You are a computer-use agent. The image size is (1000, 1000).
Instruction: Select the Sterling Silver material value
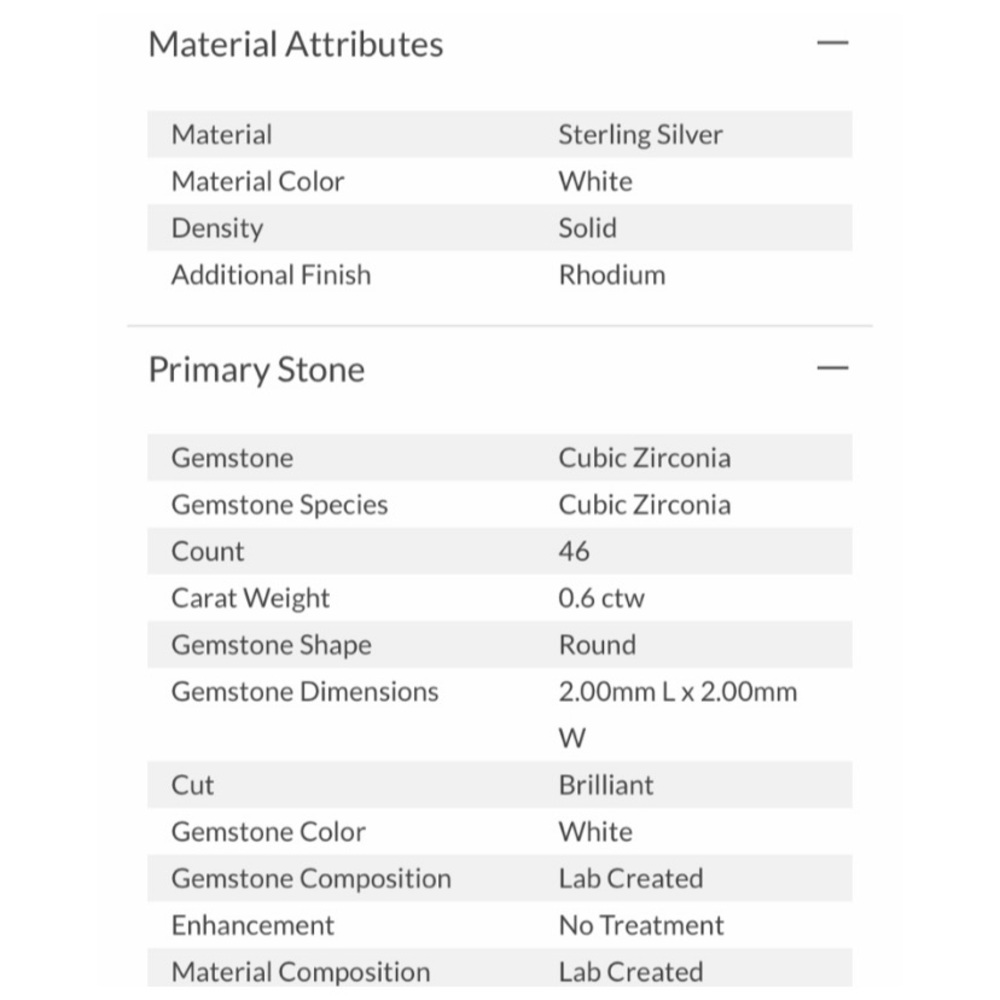tap(640, 135)
